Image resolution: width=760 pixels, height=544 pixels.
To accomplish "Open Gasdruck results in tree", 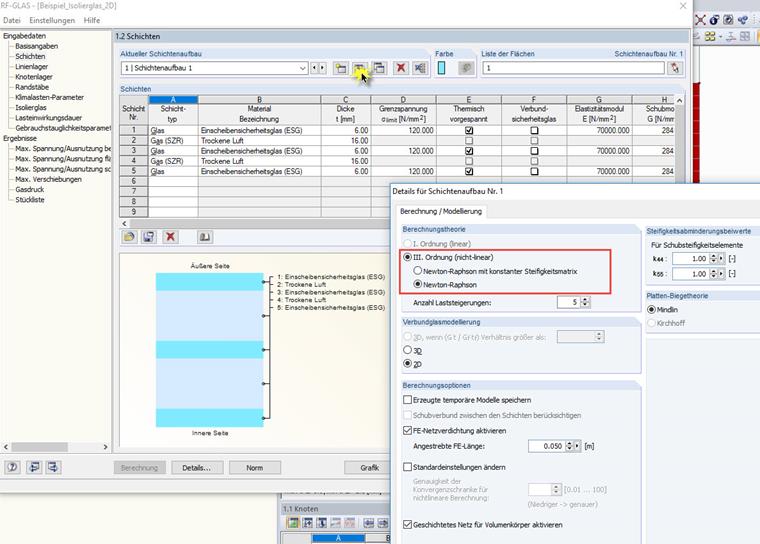I will pyautogui.click(x=30, y=189).
